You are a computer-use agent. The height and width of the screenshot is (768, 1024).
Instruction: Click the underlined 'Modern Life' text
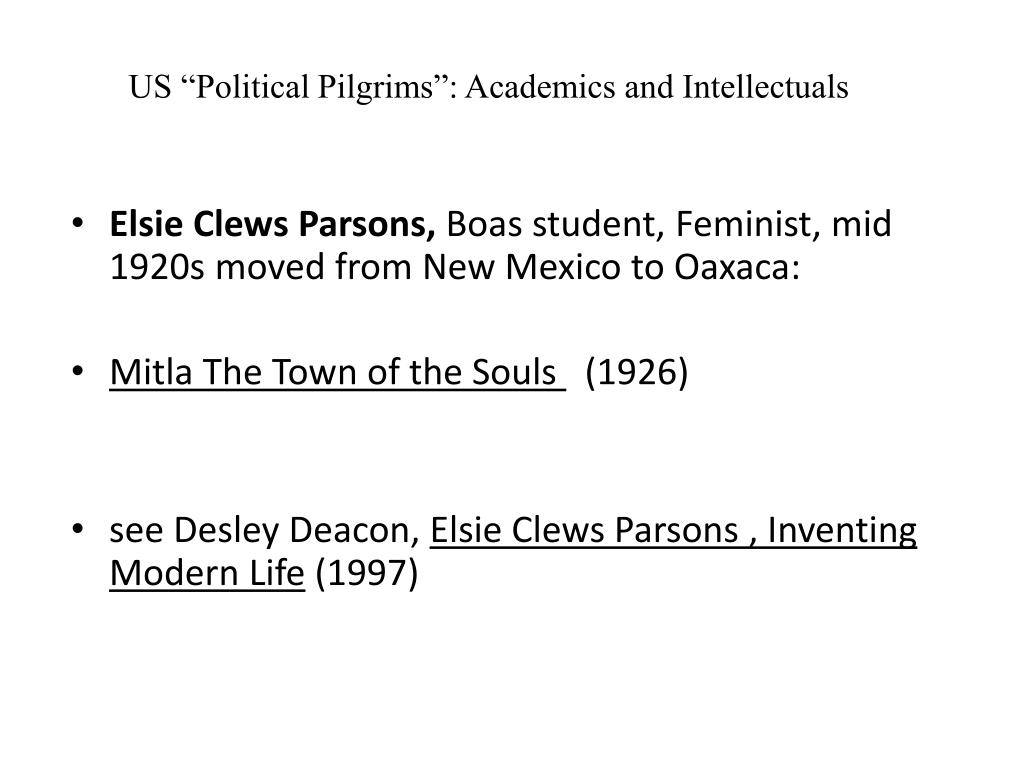[x=207, y=573]
